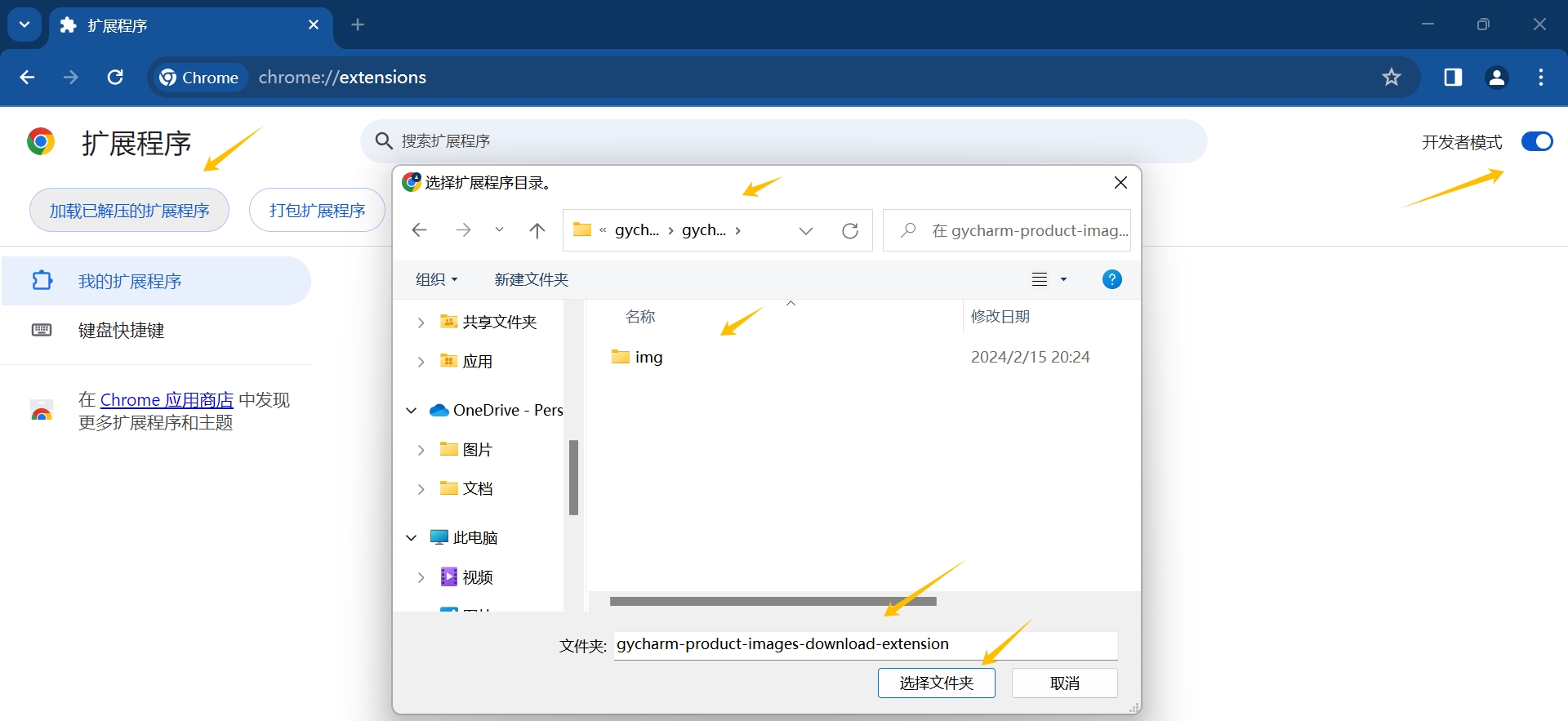Select 此电脑 in navigation tree
Image resolution: width=1568 pixels, height=721 pixels.
tap(464, 537)
